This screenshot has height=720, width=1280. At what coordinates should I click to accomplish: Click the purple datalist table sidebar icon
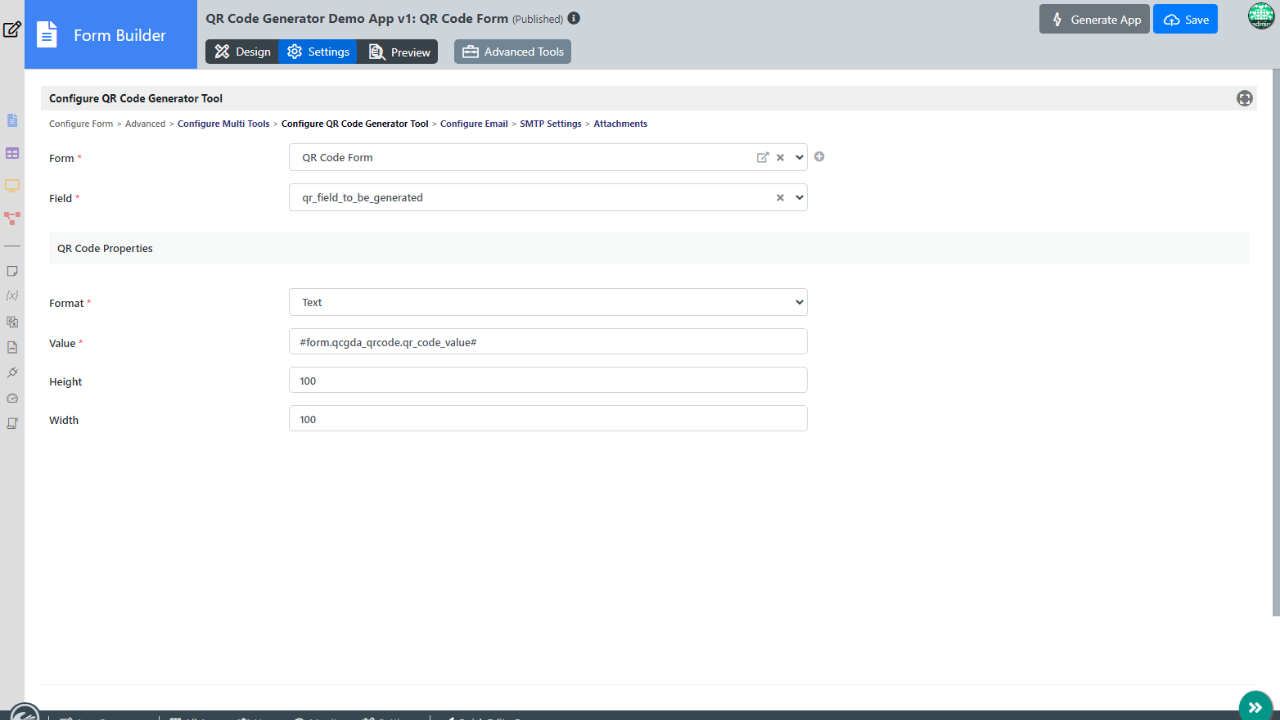pos(12,153)
